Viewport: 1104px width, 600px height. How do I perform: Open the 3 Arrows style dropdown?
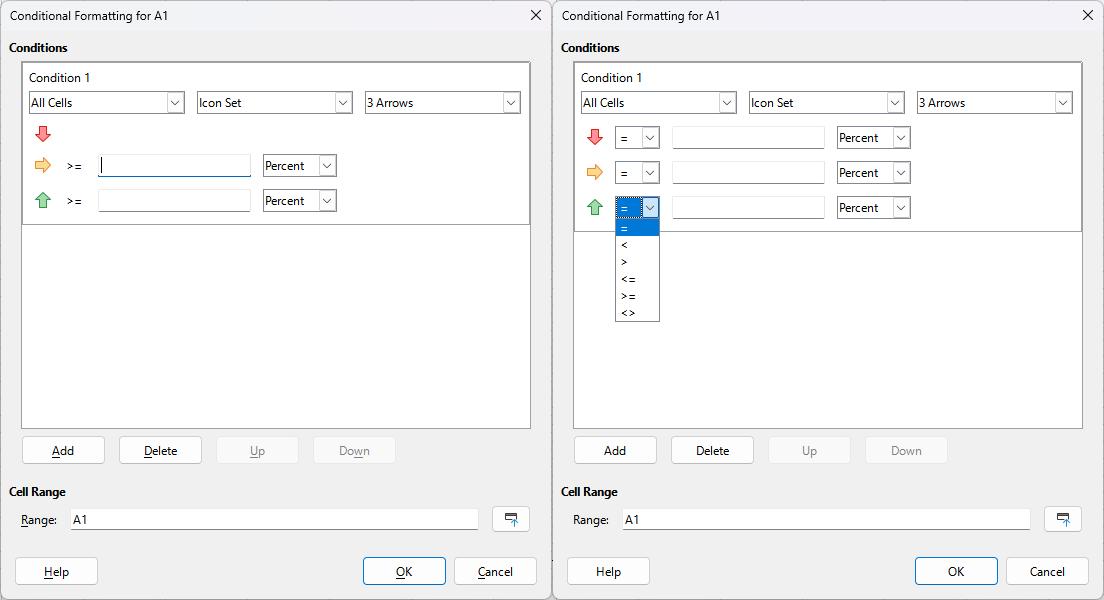442,102
